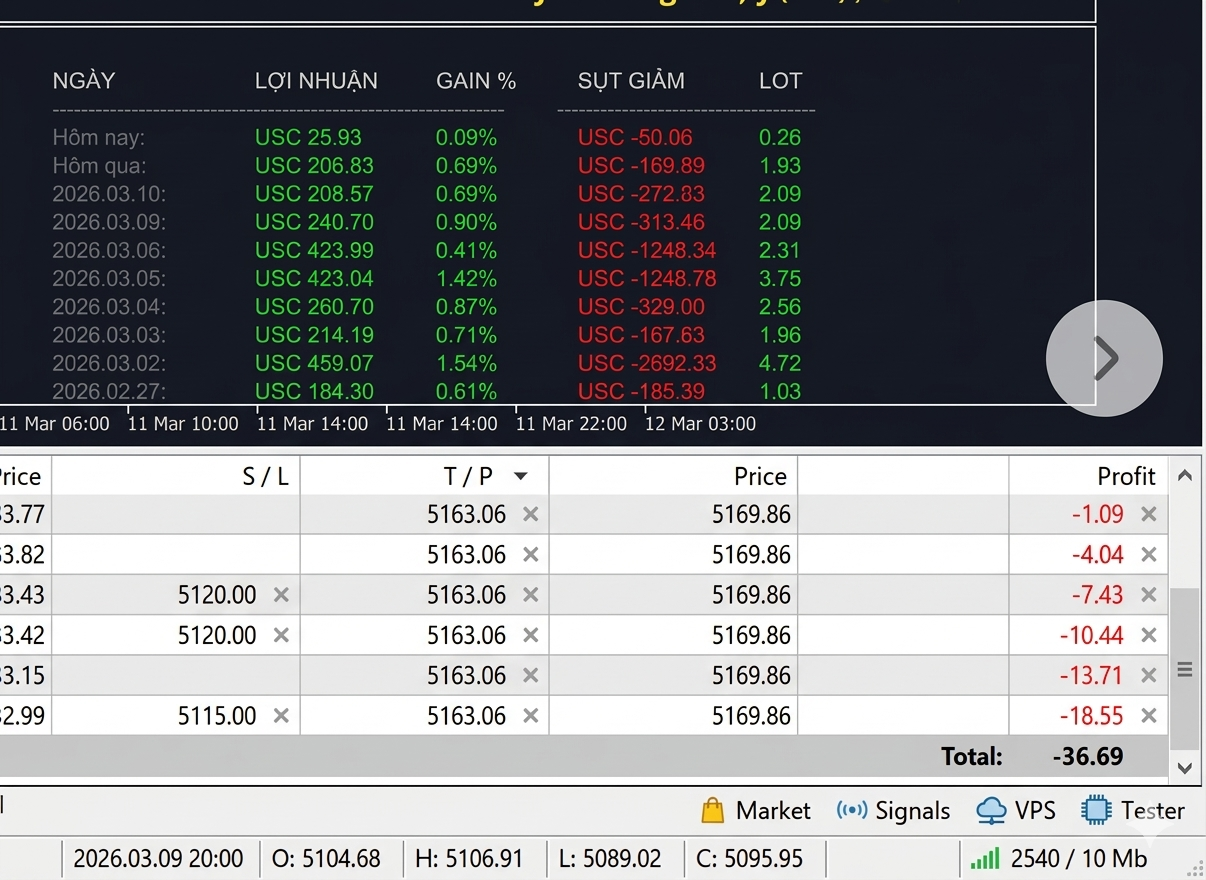Close the position showing profit -4.04
Screen dimensions: 1206x880
1149,554
